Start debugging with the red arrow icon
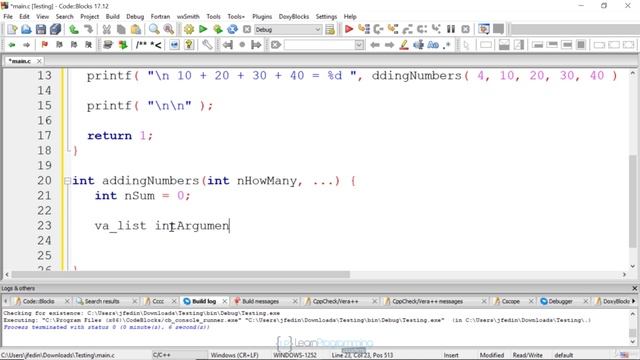 (349, 29)
